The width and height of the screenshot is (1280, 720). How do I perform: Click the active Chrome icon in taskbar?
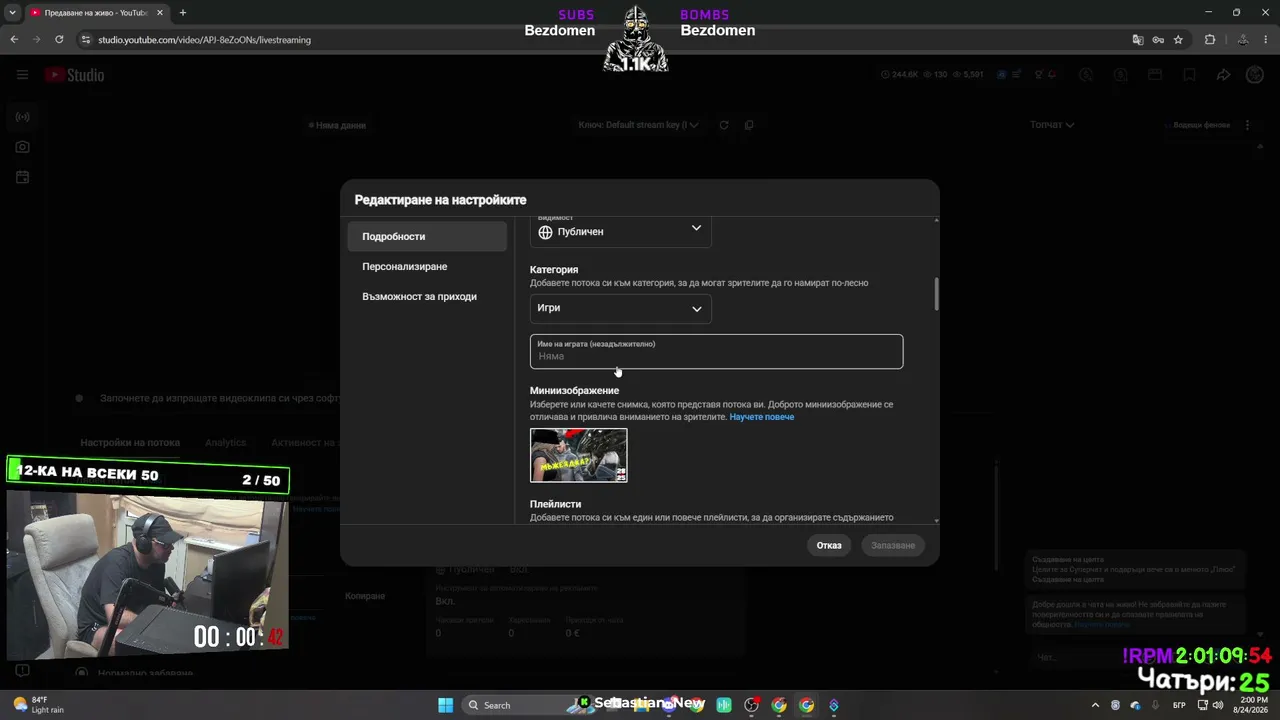[806, 705]
